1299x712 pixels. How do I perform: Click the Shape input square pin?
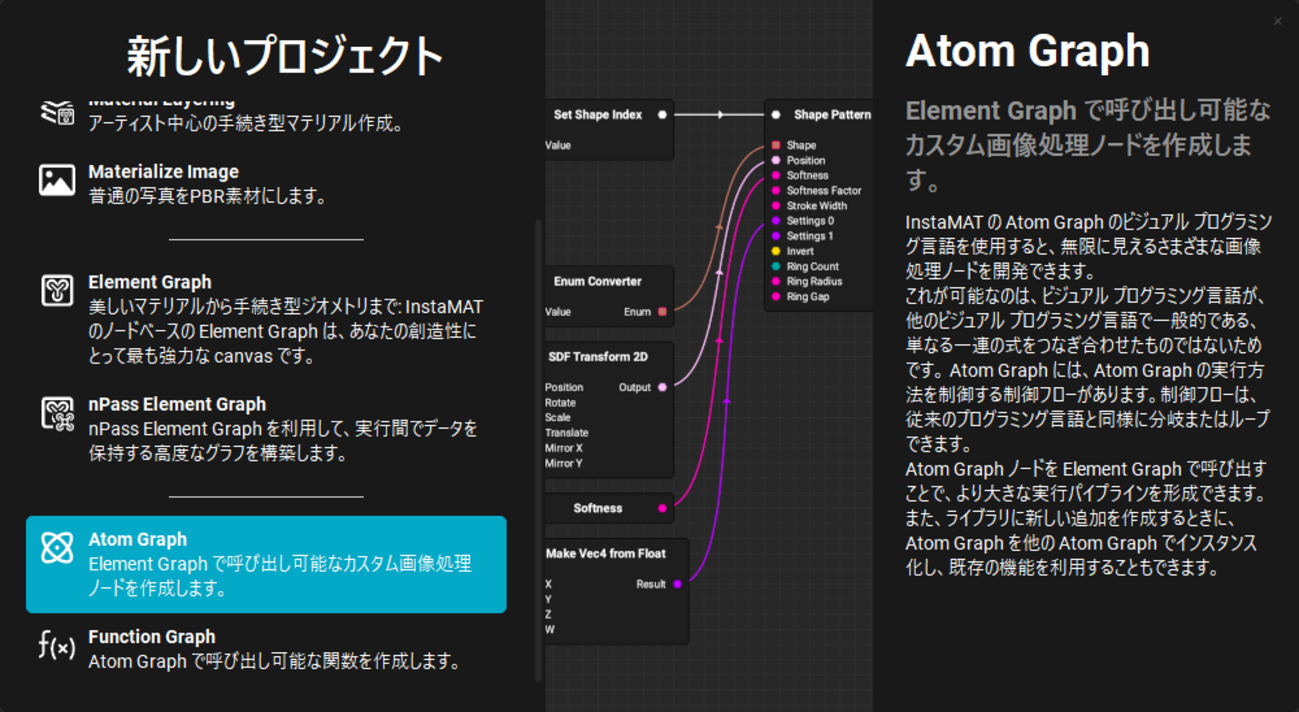pyautogui.click(x=776, y=145)
